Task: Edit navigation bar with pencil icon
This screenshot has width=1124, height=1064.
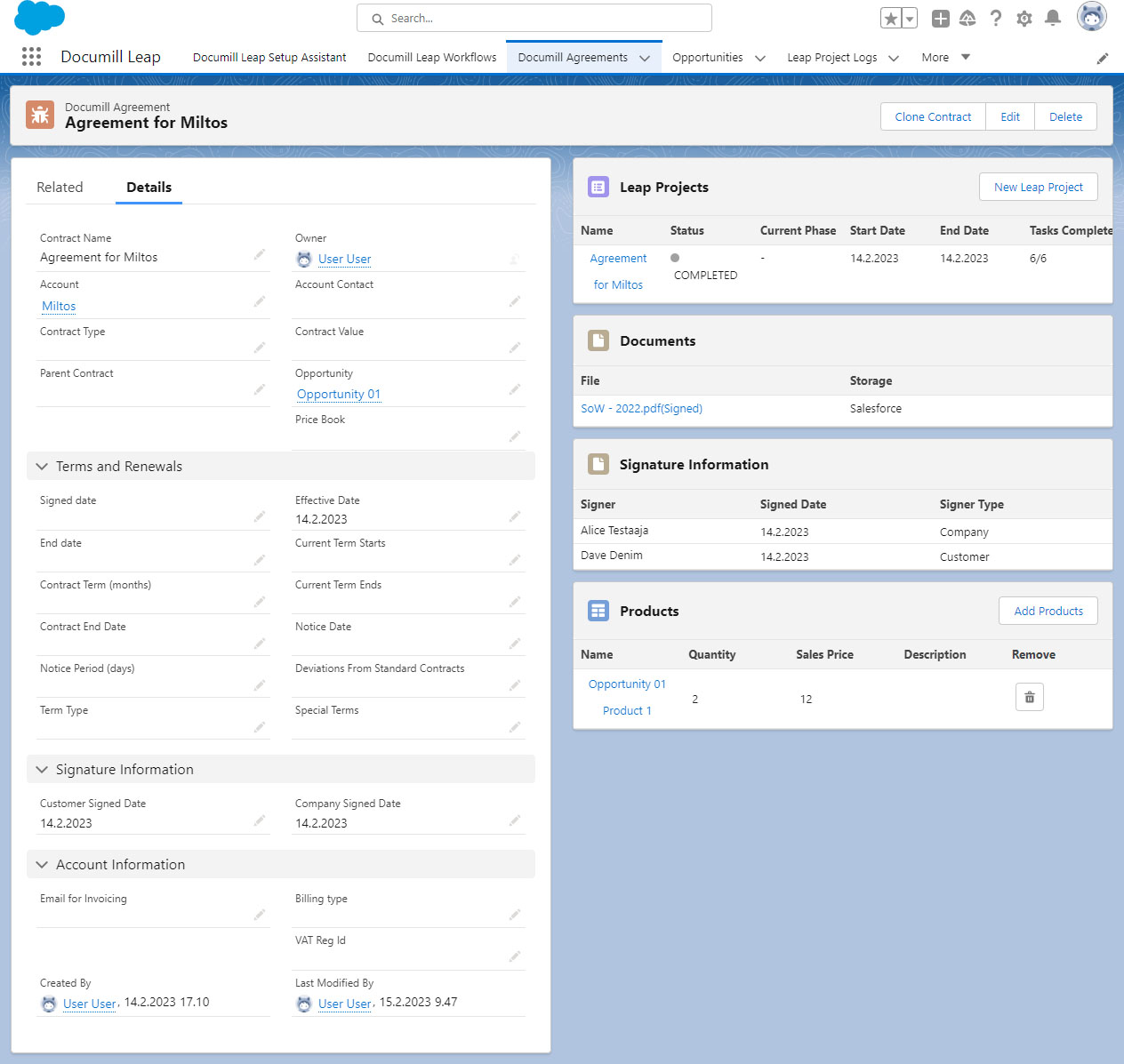Action: pos(1103,59)
